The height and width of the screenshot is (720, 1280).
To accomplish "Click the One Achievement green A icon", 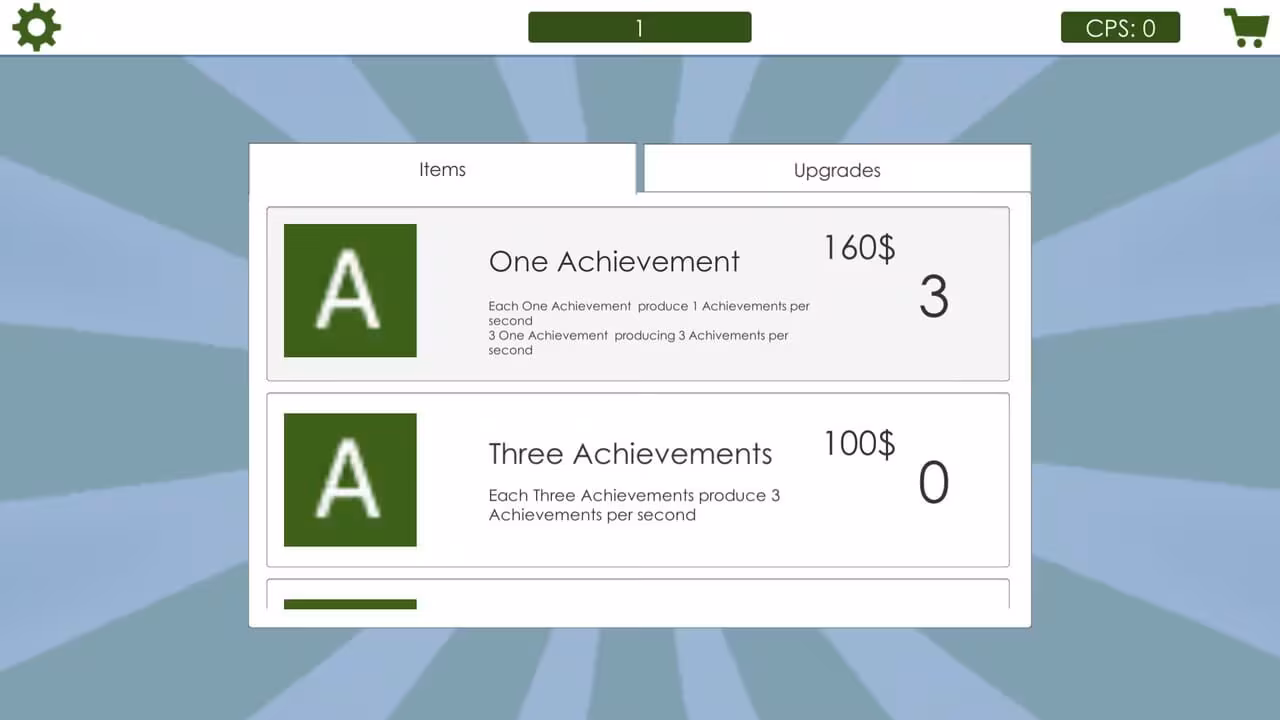I will pyautogui.click(x=350, y=290).
